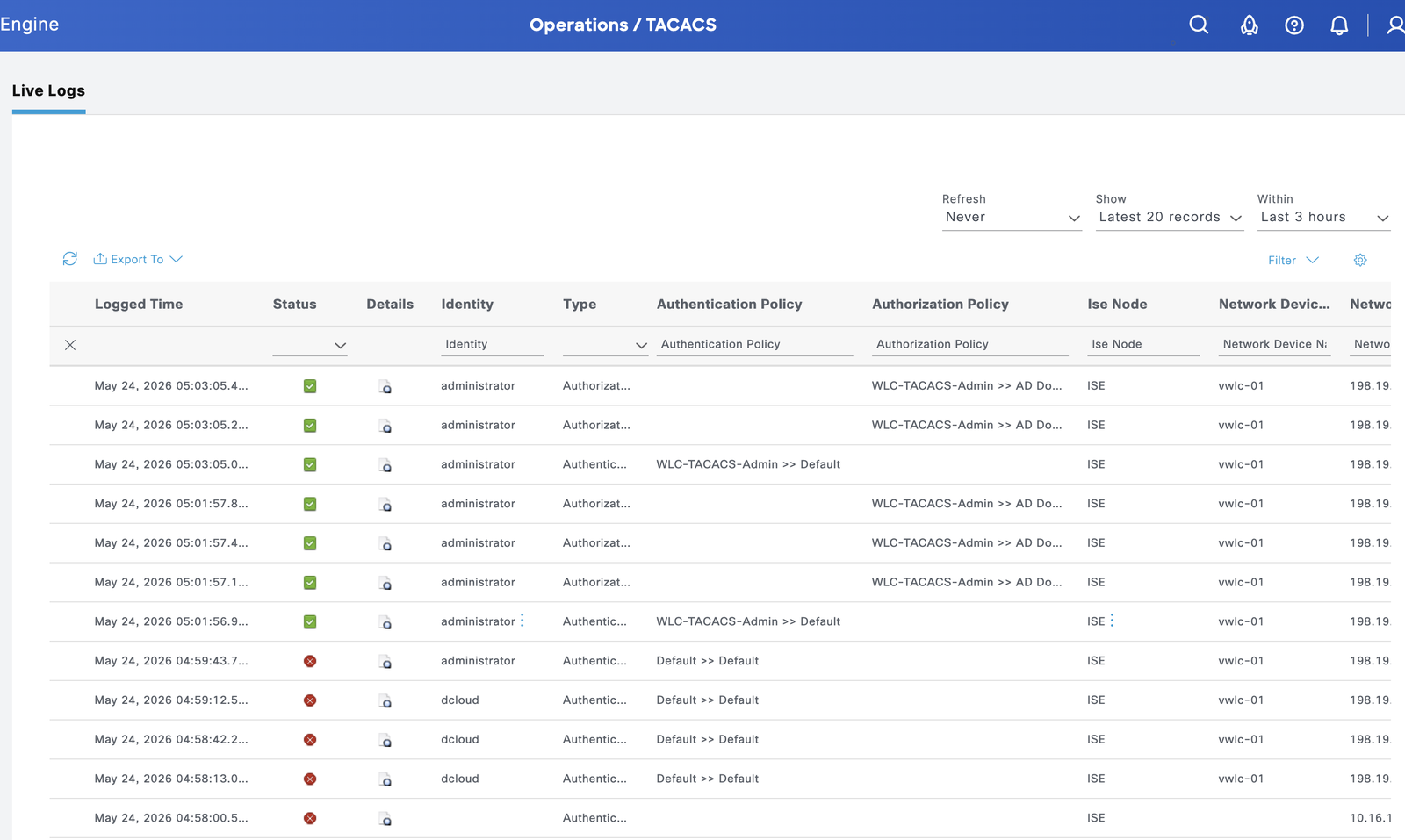This screenshot has height=840, width=1405.
Task: Click the Type column header
Action: point(580,304)
